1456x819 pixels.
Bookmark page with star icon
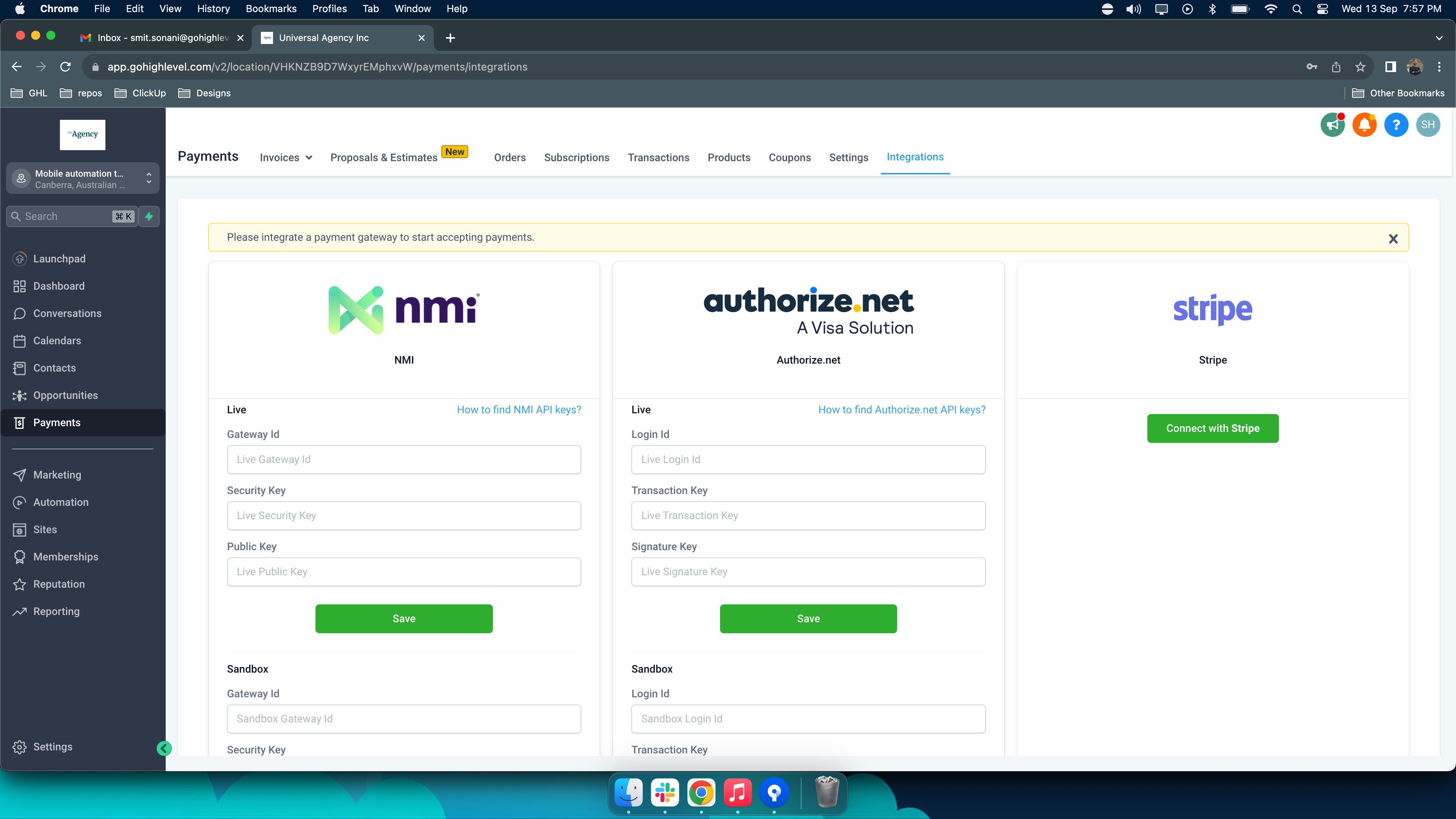pyautogui.click(x=1360, y=67)
